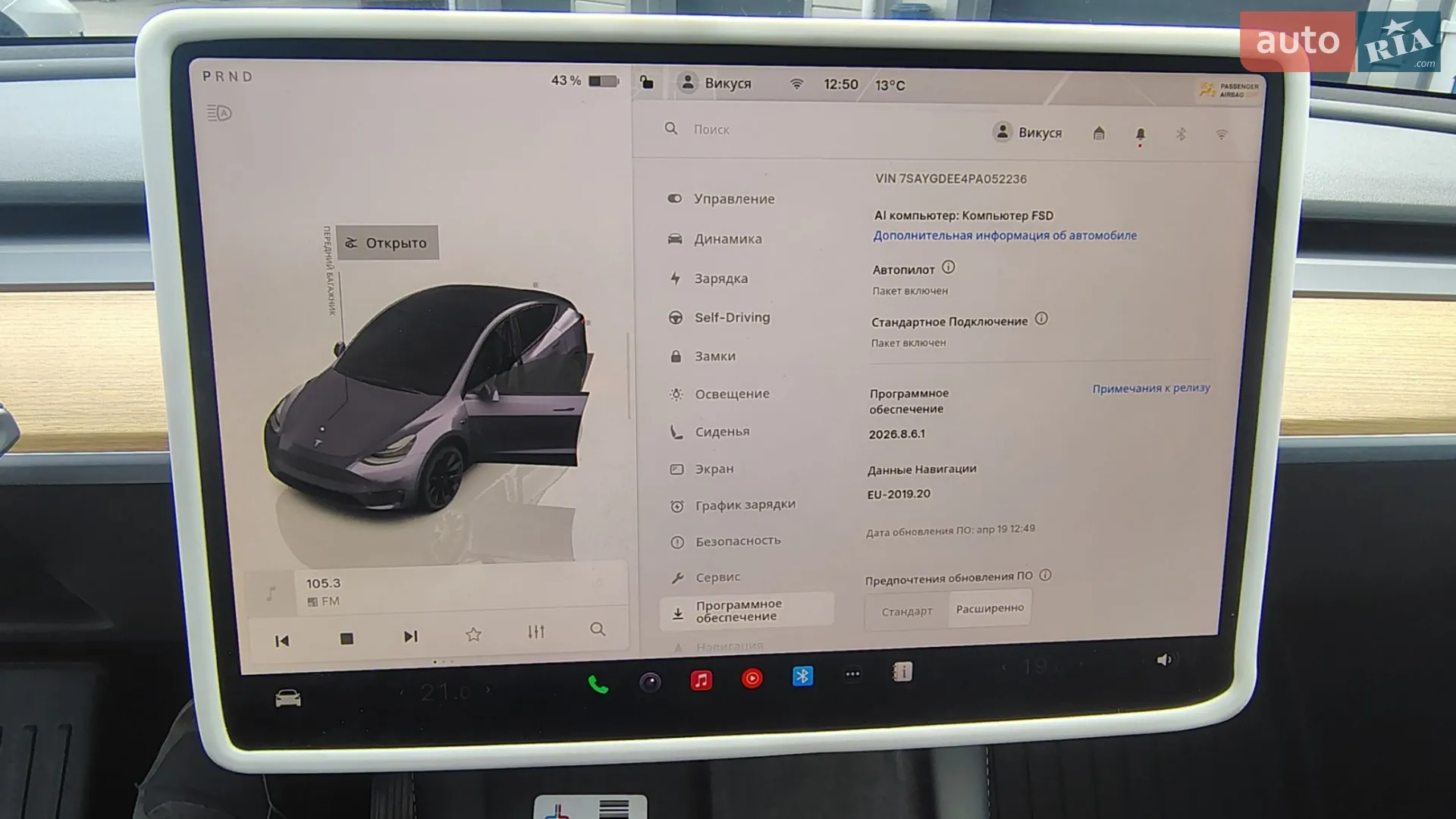Screen dimensions: 1456x819
Task: Open audio equalizer settings icon
Action: tap(536, 632)
